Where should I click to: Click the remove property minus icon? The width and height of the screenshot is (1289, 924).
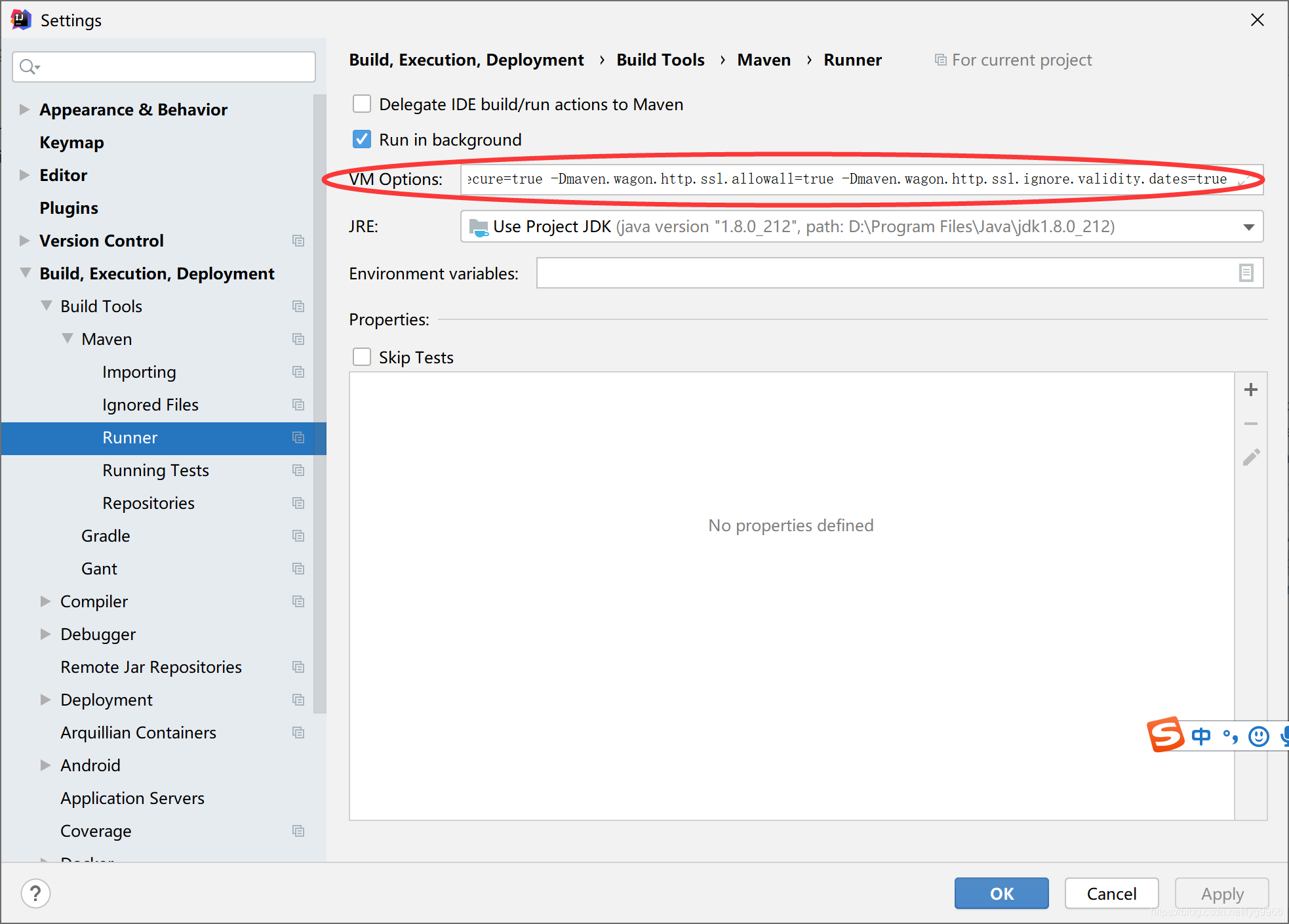coord(1250,424)
